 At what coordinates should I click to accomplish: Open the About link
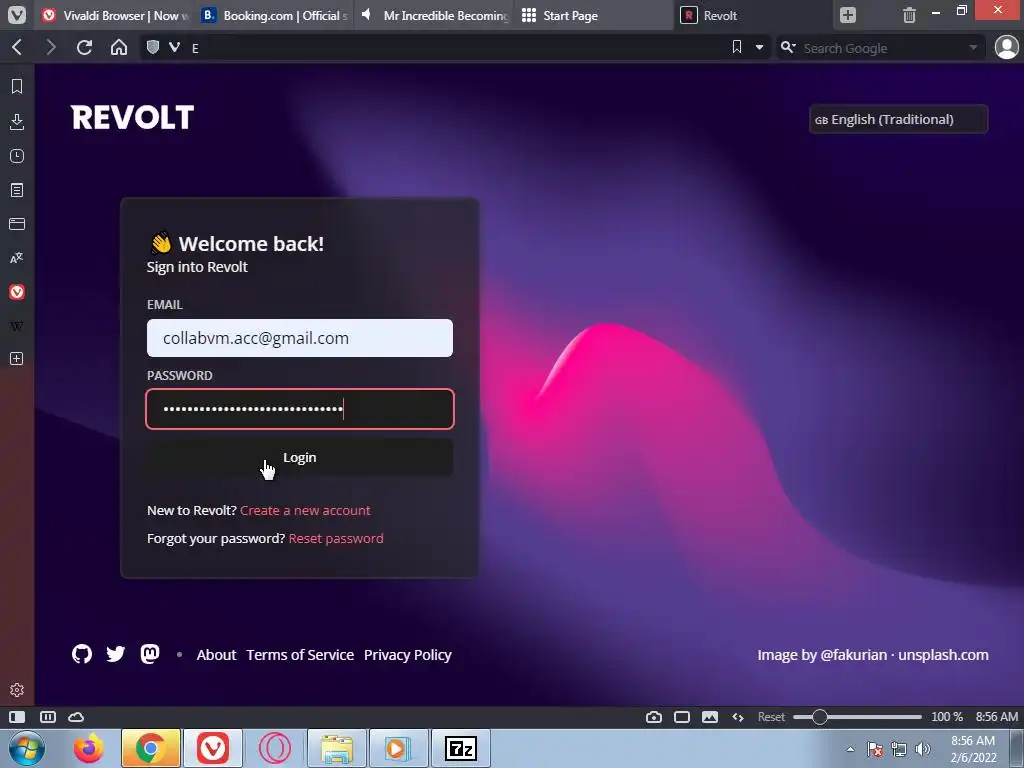pos(216,655)
